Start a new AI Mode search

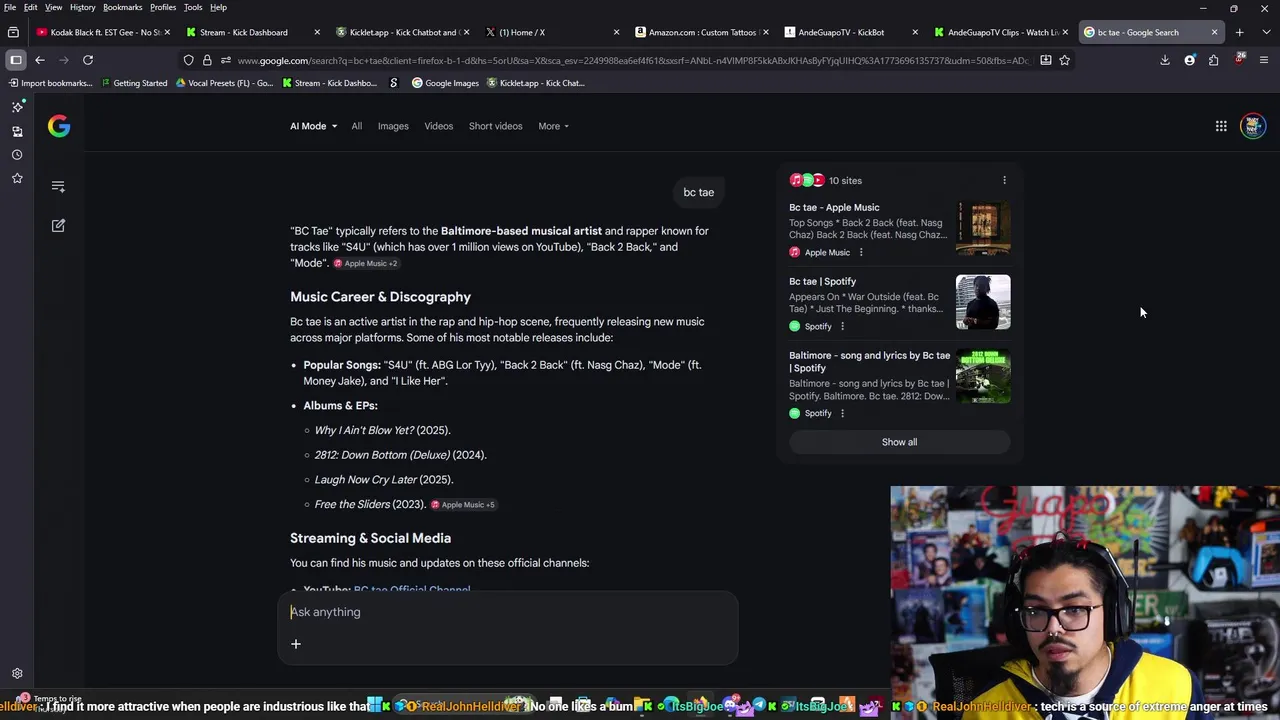coord(58,226)
